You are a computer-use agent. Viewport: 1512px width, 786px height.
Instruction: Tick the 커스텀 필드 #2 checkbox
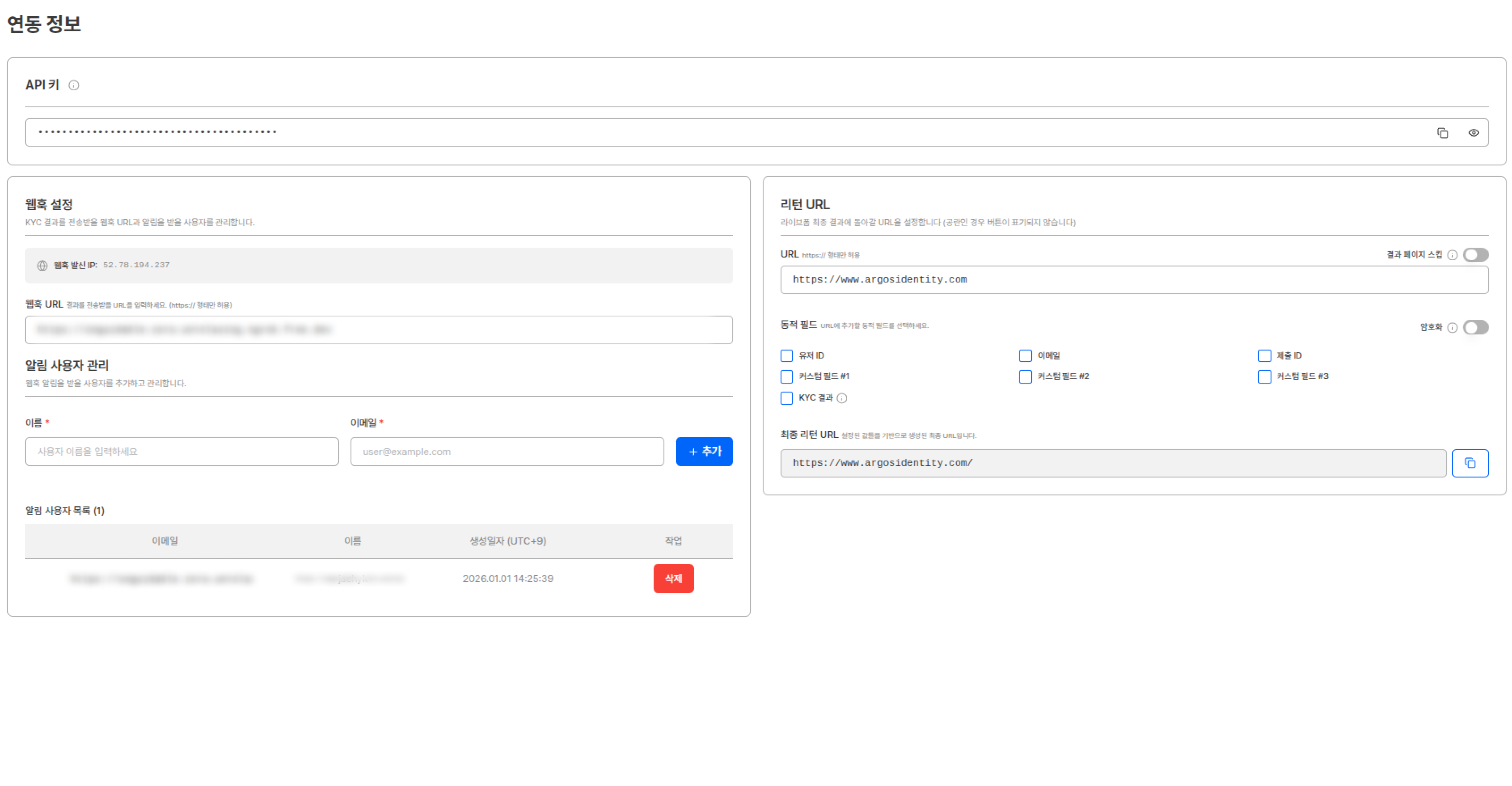(x=1026, y=377)
